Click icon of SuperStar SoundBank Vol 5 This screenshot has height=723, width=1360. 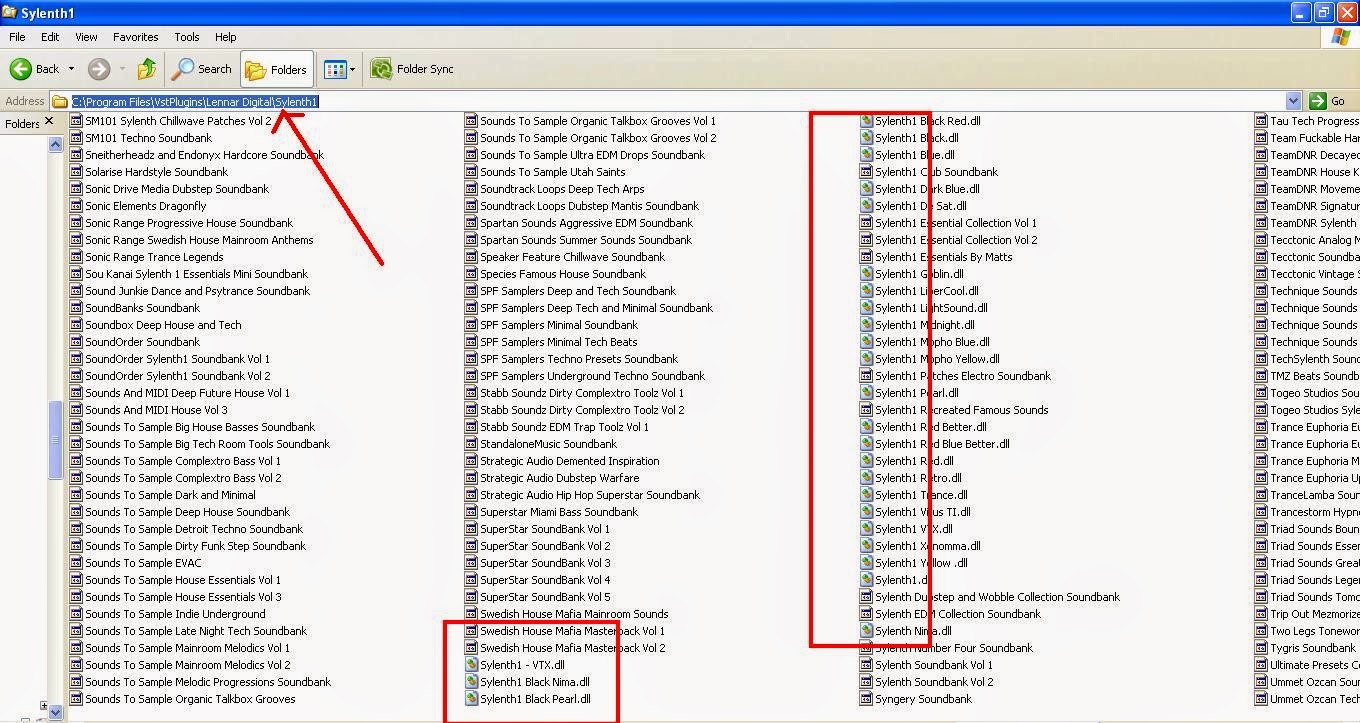pos(472,597)
